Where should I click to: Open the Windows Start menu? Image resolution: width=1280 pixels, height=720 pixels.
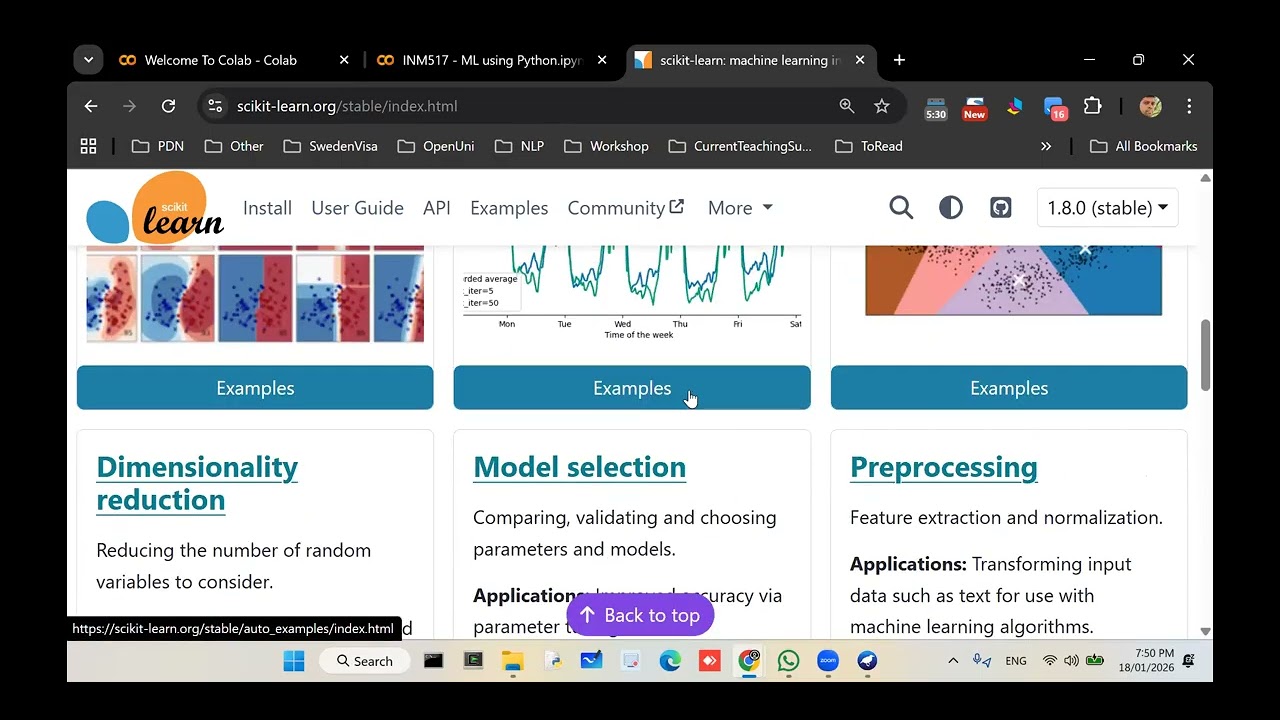tap(294, 661)
